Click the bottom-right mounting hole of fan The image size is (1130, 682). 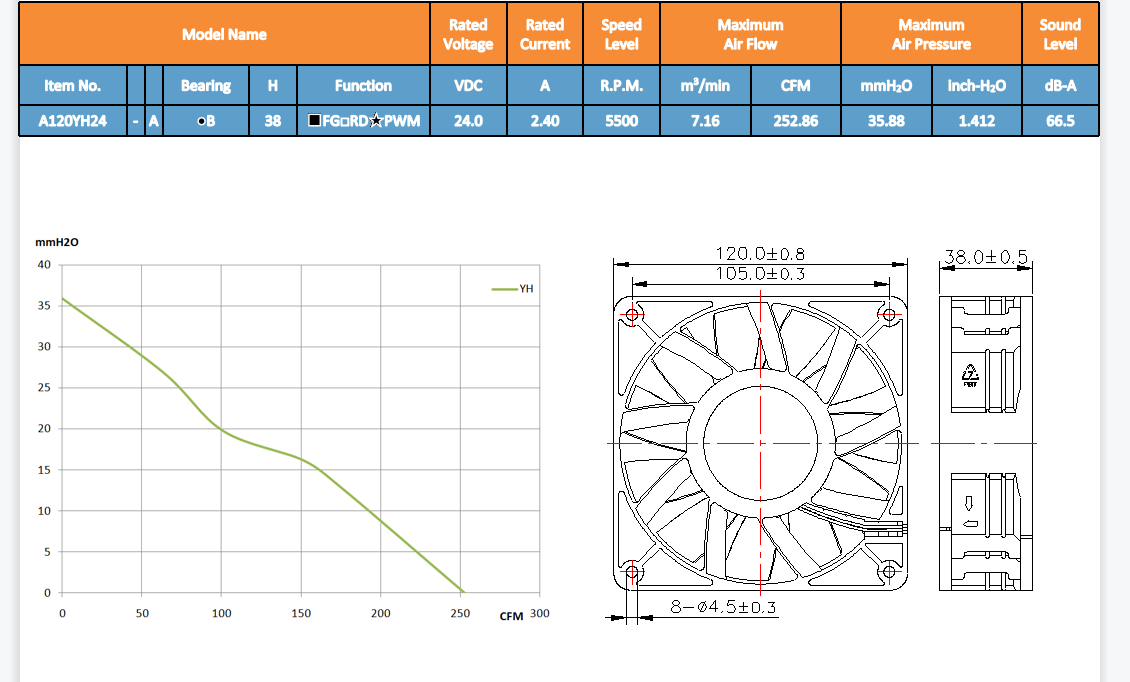click(889, 572)
